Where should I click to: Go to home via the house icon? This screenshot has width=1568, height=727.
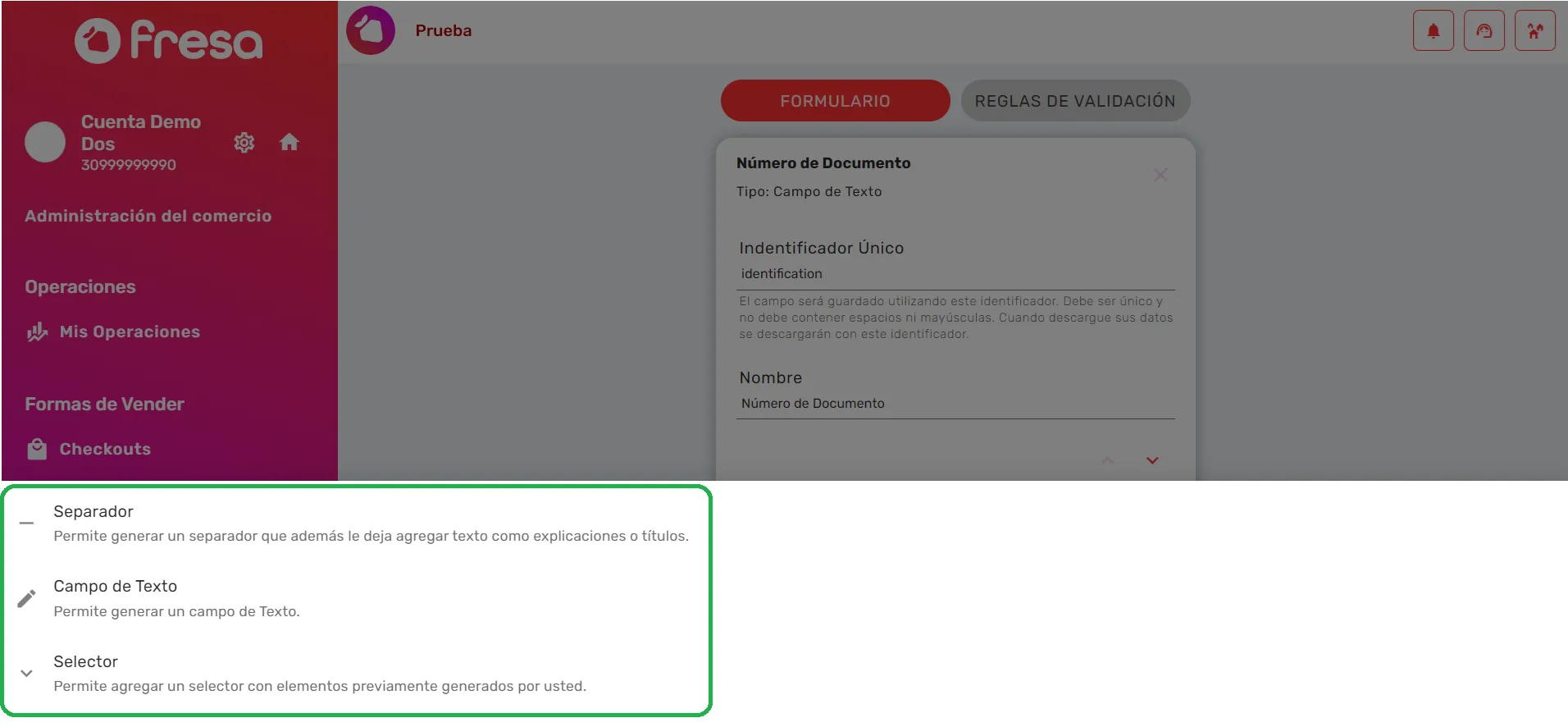tap(289, 143)
